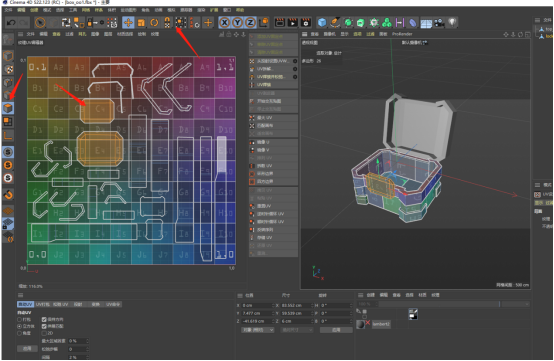This screenshot has width=554, height=361.
Task: Open the size mode dropdown in coordinates
Action: point(297,330)
